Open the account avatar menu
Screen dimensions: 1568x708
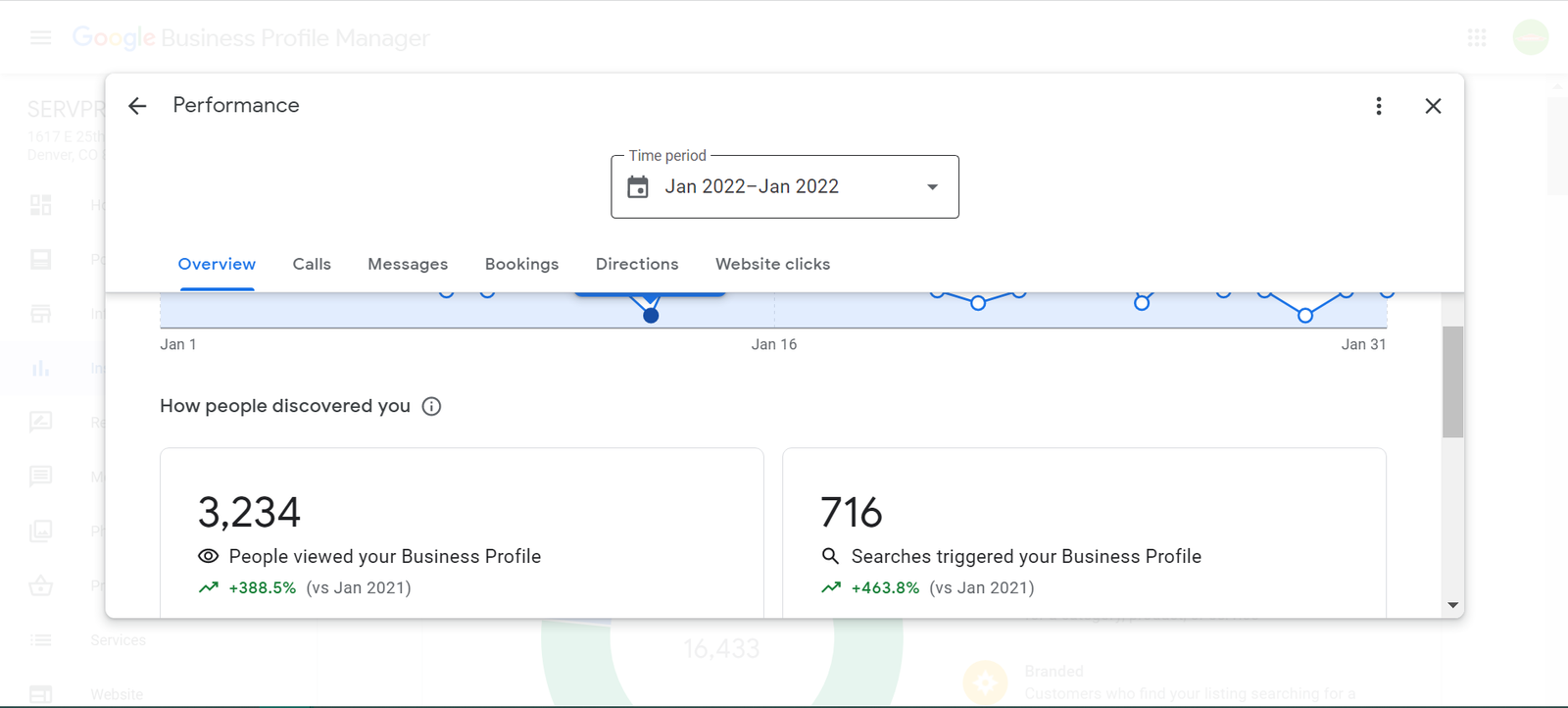[x=1531, y=37]
